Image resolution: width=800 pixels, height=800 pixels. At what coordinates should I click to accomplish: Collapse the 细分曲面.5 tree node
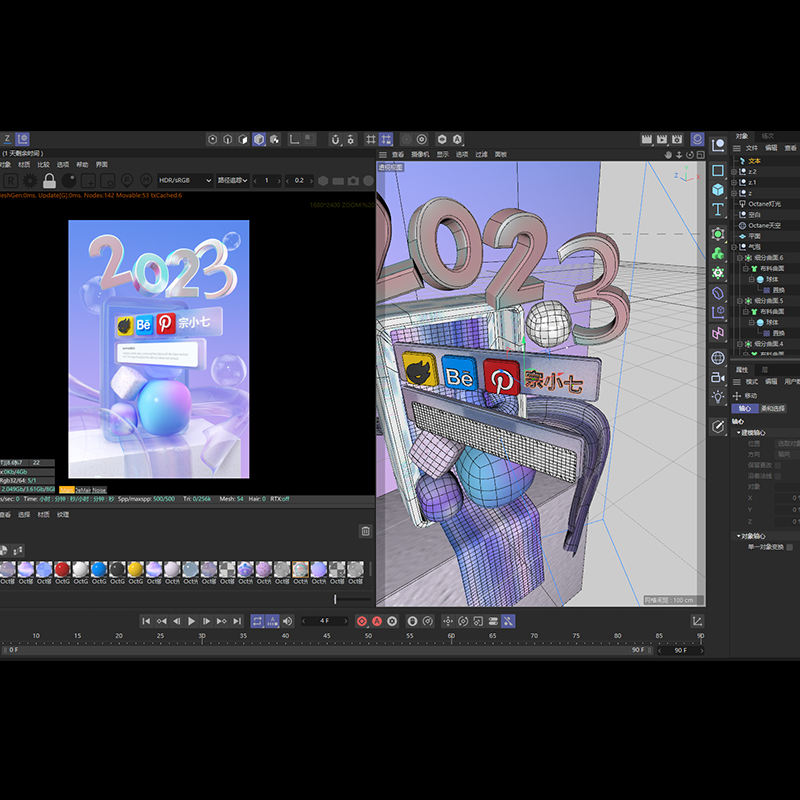tap(740, 301)
